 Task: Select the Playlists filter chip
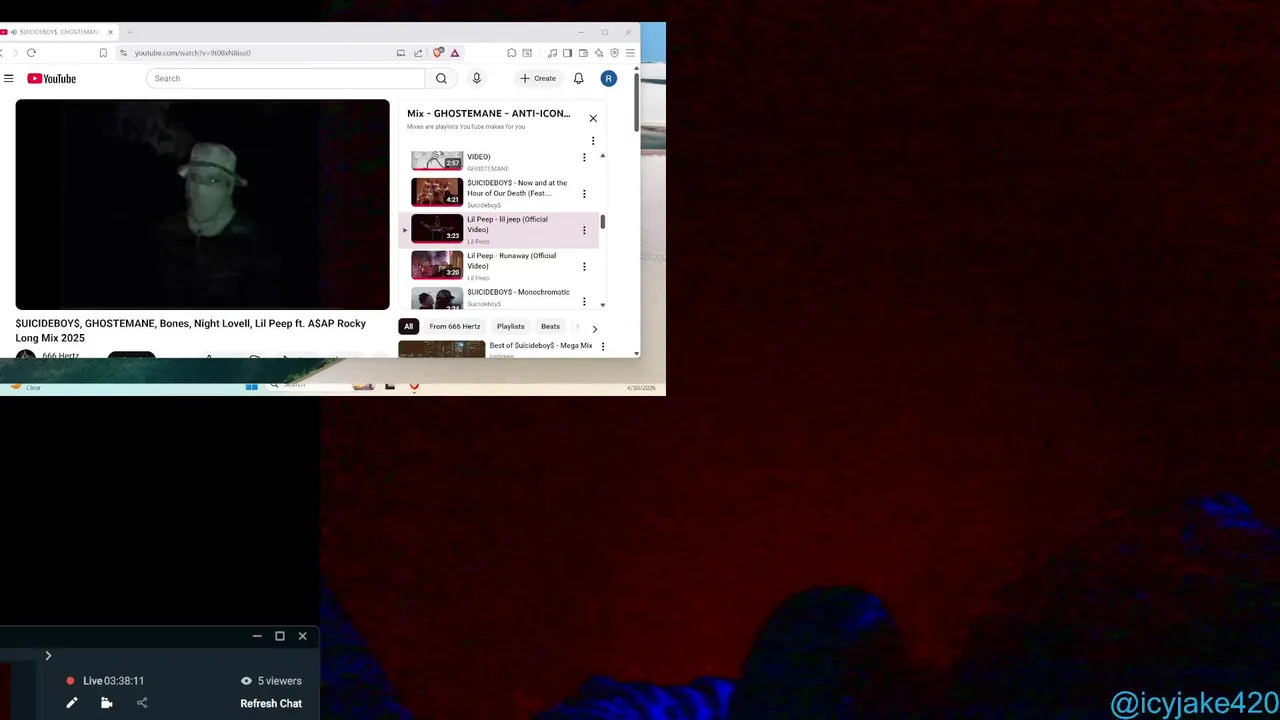point(511,326)
